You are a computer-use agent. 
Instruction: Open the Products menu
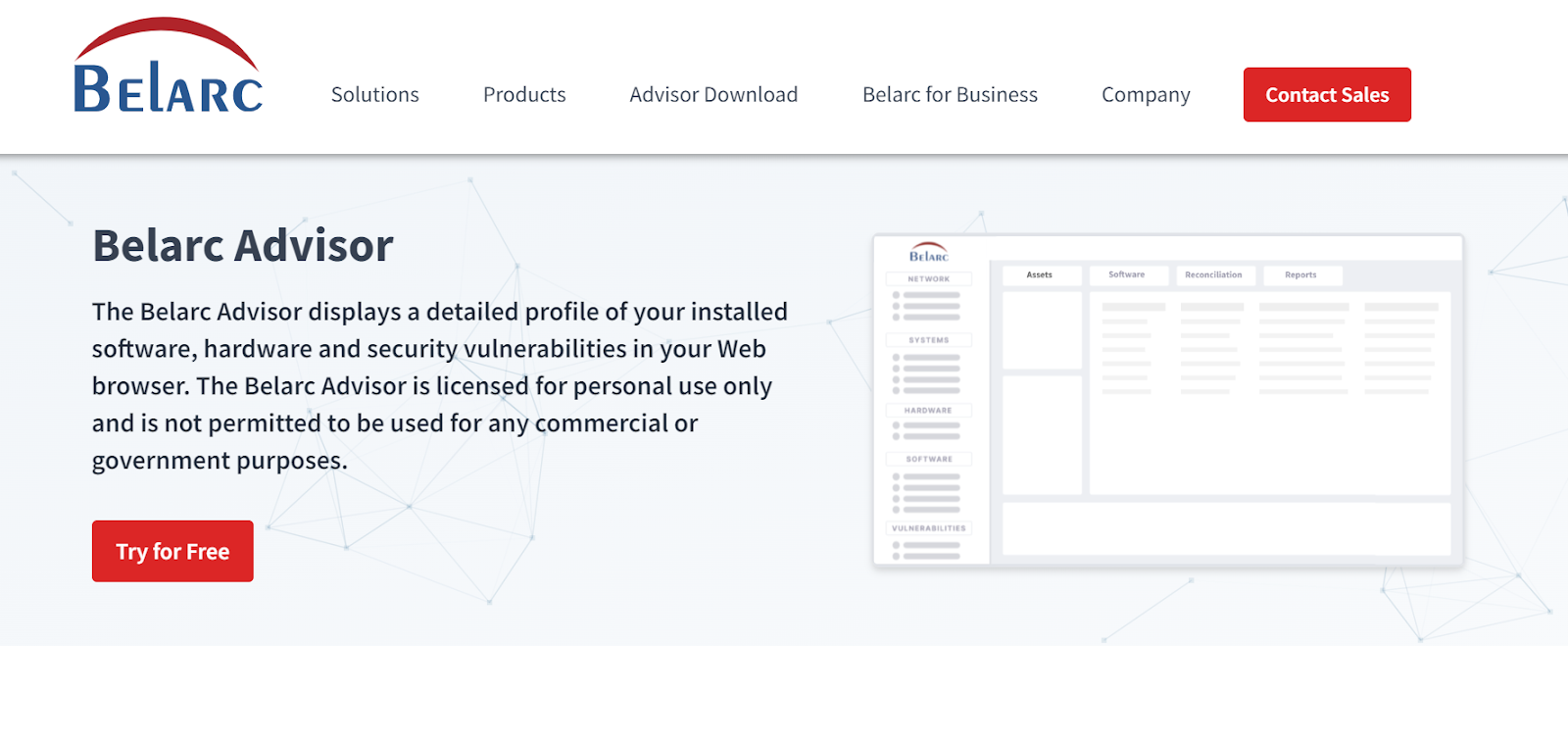pyautogui.click(x=523, y=94)
